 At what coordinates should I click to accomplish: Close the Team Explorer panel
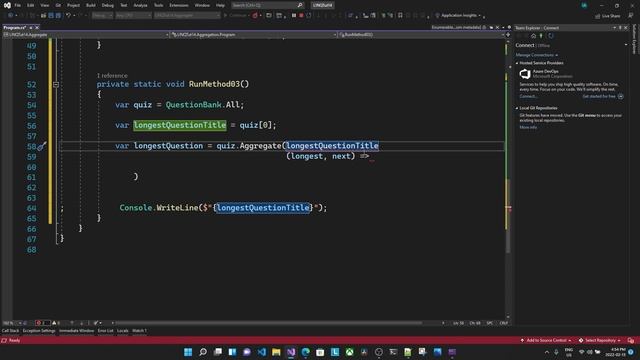point(626,28)
